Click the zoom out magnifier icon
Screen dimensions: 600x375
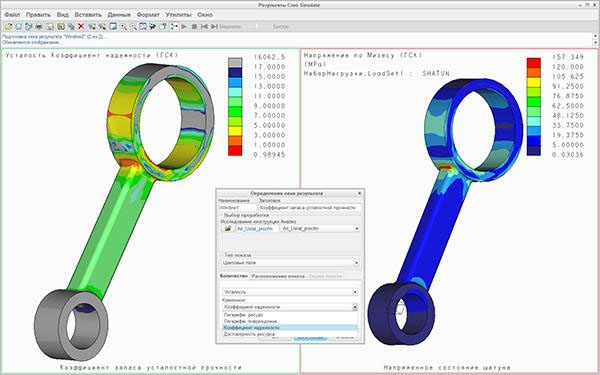click(x=133, y=26)
